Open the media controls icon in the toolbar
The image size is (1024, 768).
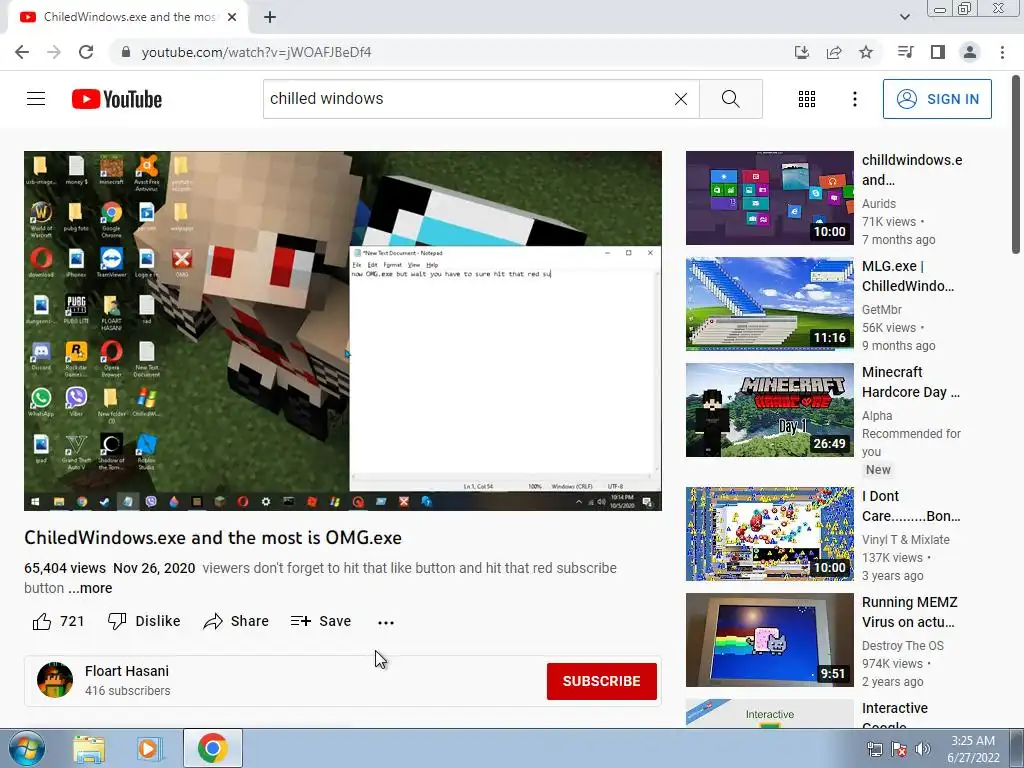pos(905,52)
